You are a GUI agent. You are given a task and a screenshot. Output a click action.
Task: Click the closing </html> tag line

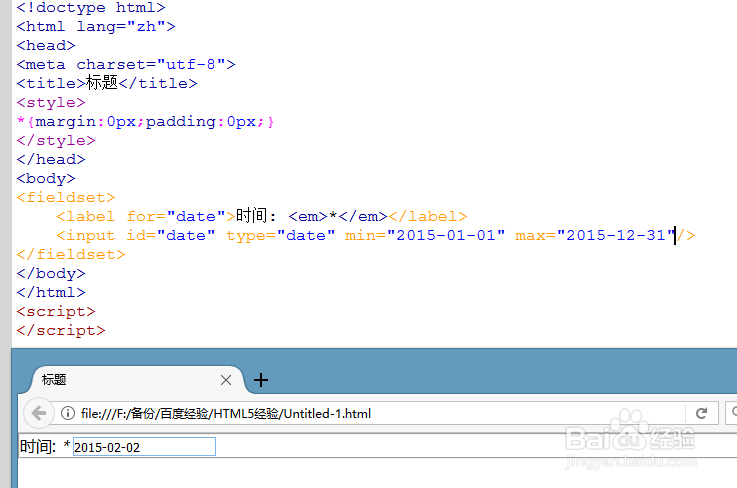(x=51, y=292)
